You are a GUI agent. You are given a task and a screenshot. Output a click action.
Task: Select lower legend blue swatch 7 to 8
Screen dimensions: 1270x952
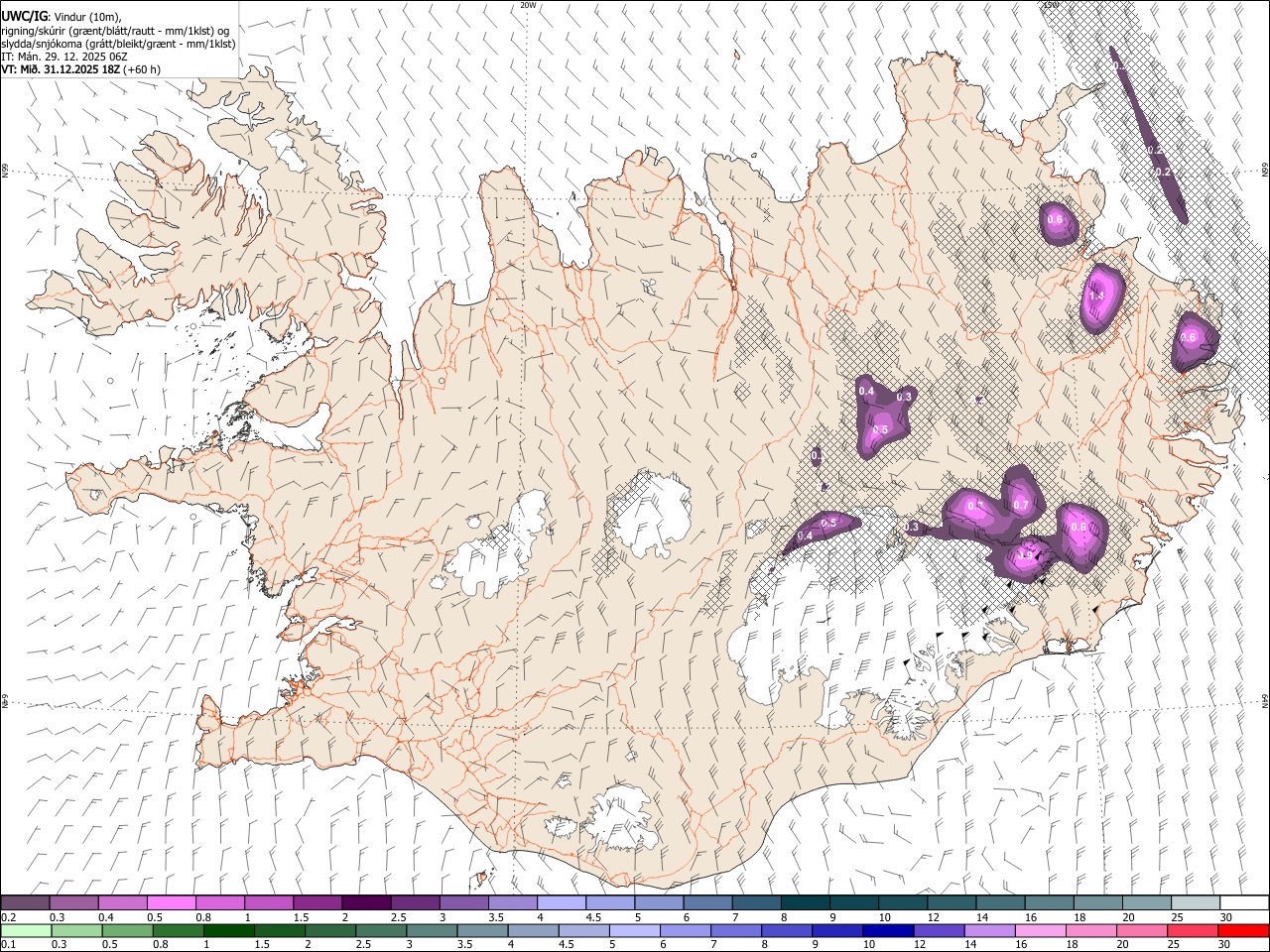(x=735, y=930)
